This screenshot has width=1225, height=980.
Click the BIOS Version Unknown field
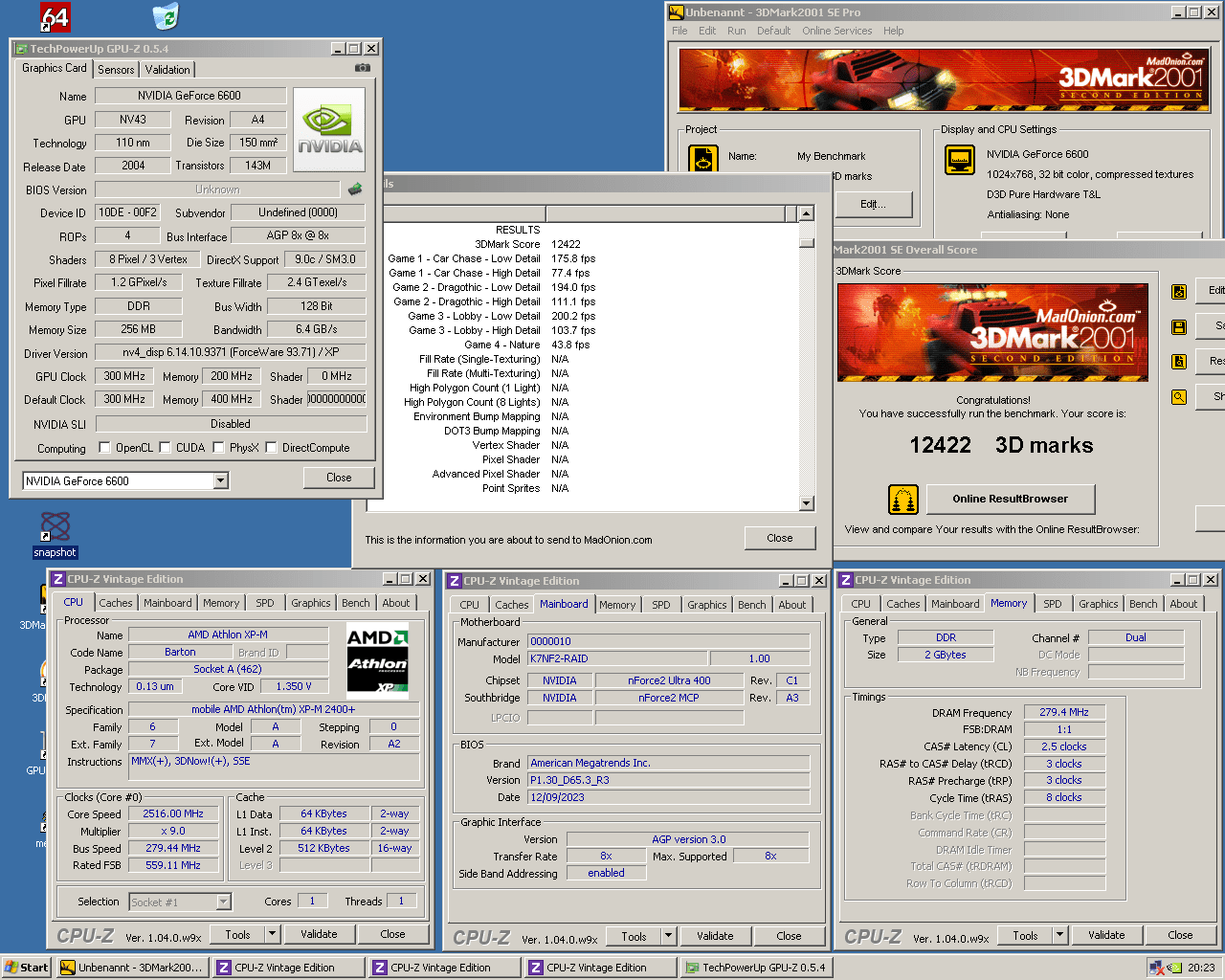(x=217, y=189)
